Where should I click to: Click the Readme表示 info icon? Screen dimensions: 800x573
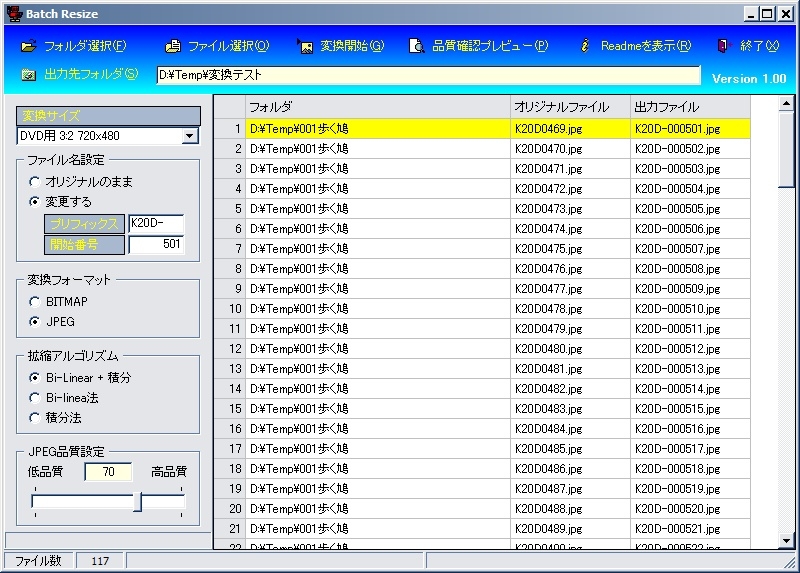(x=586, y=46)
